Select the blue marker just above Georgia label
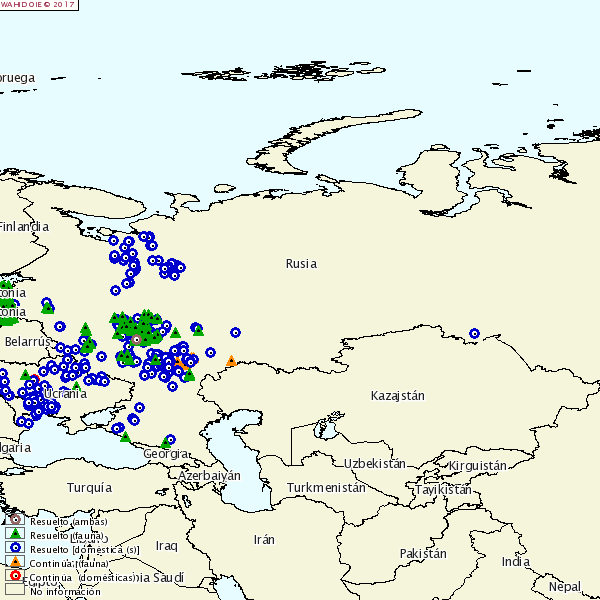 pyautogui.click(x=170, y=439)
